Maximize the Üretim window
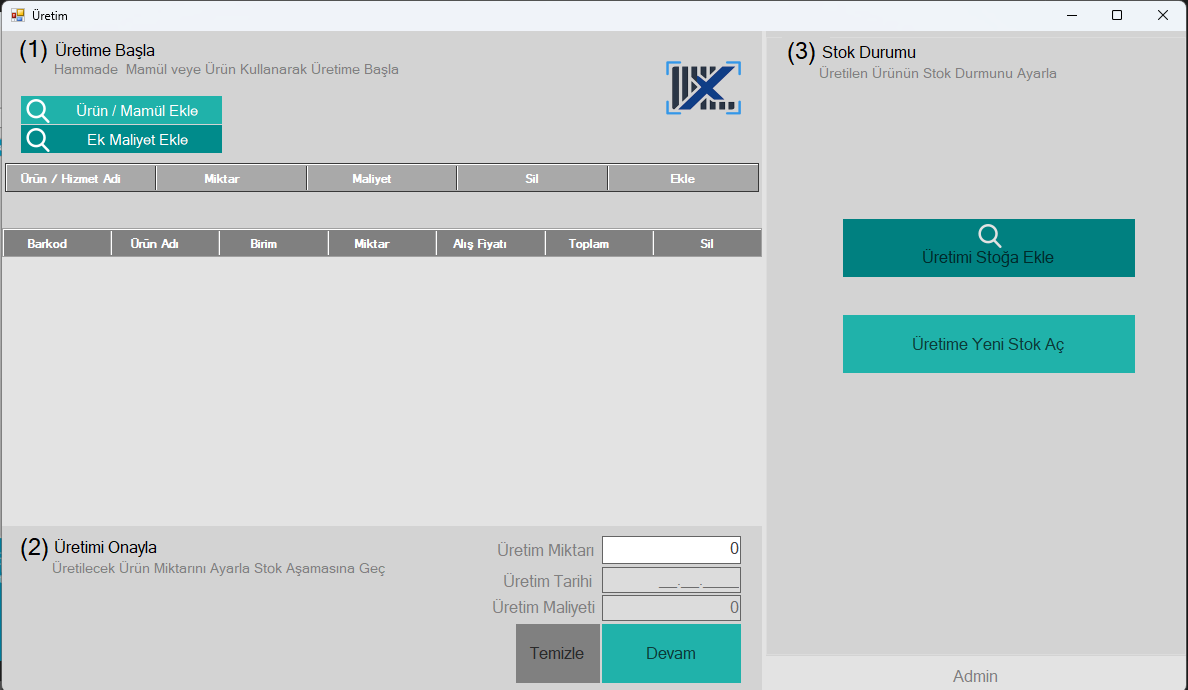Screen dimensions: 1188x690 pos(1117,15)
